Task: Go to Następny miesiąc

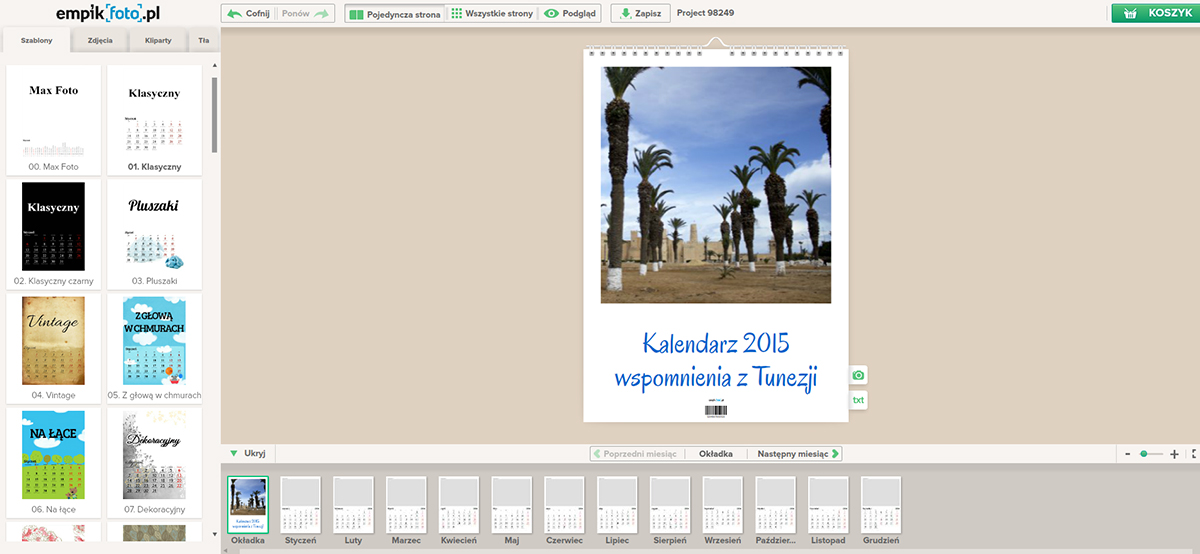Action: (798, 453)
